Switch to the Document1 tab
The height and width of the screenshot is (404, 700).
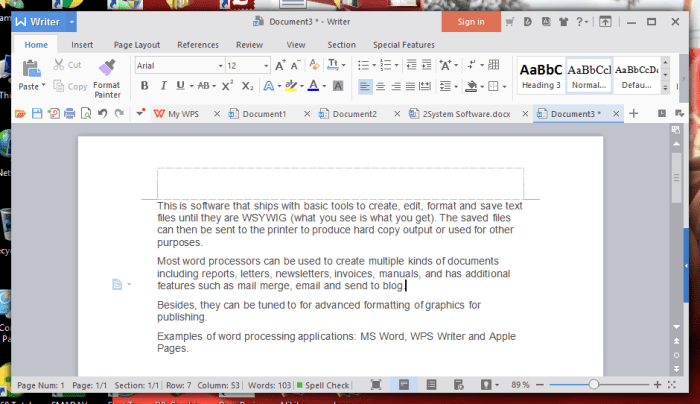coord(262,114)
